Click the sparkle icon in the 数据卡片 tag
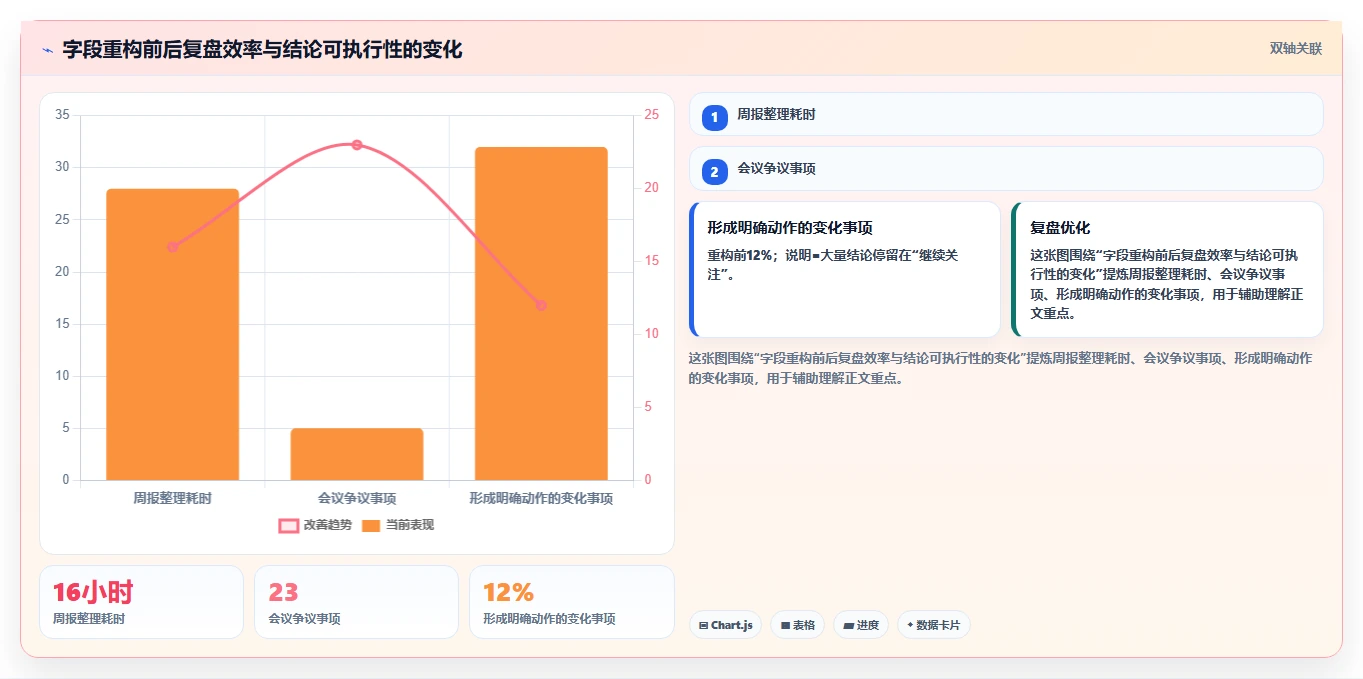Image resolution: width=1363 pixels, height=679 pixels. pyautogui.click(x=910, y=626)
